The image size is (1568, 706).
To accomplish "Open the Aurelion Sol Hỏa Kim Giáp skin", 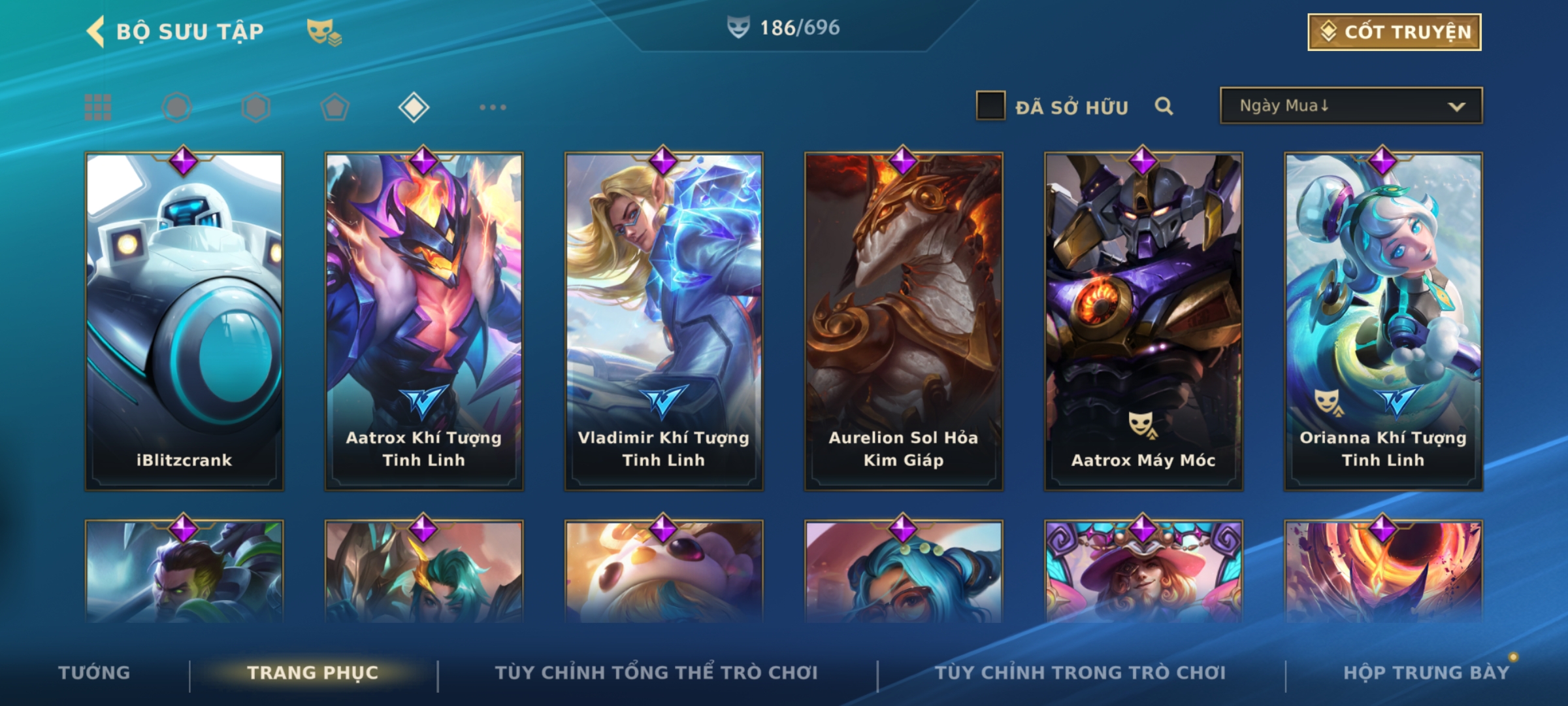I will point(904,321).
